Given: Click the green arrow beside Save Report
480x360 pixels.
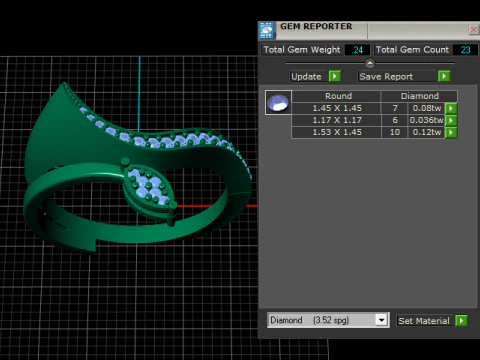Looking at the screenshot, I should [x=444, y=76].
